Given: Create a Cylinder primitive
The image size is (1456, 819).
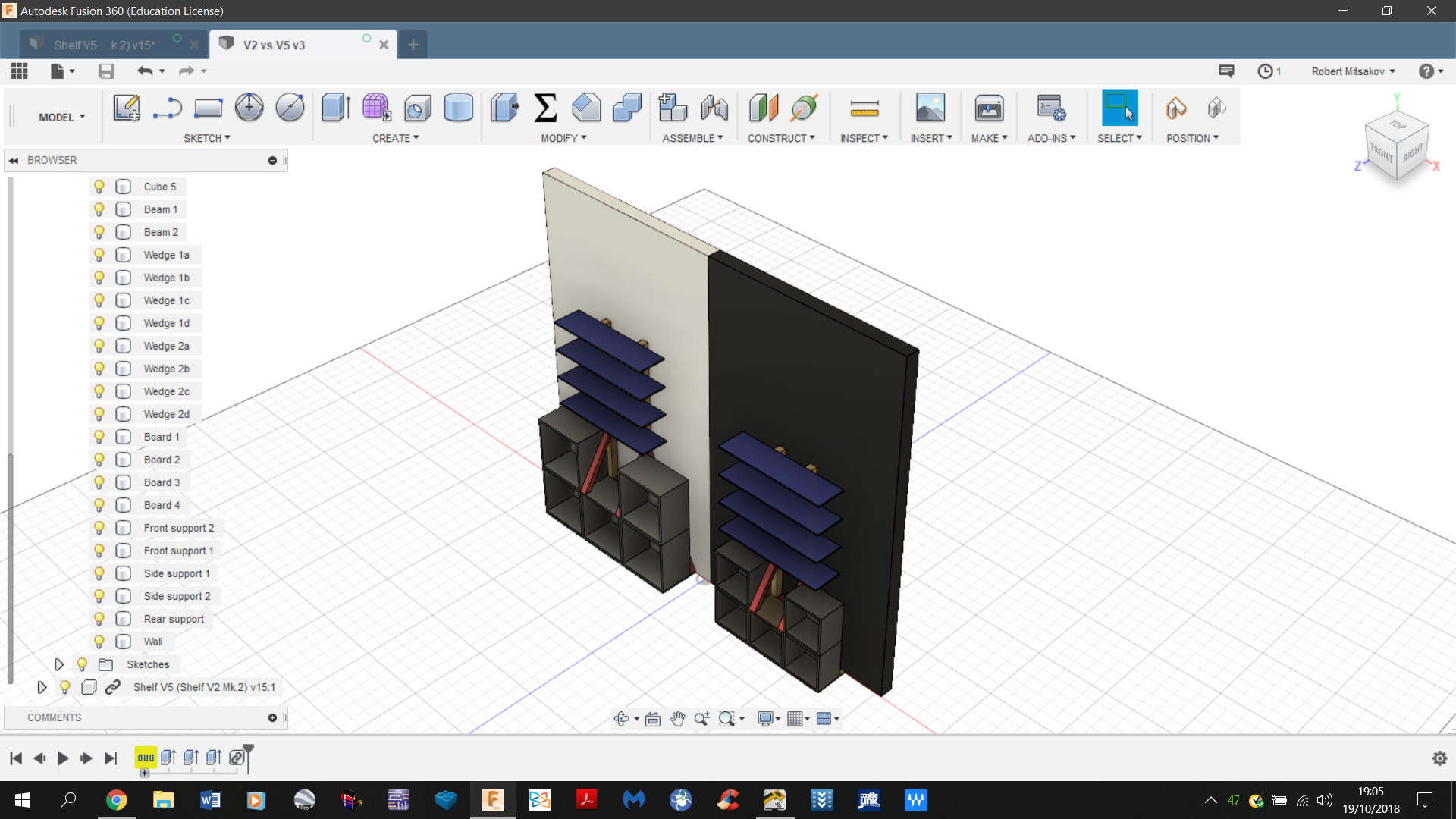Looking at the screenshot, I should pos(458,108).
